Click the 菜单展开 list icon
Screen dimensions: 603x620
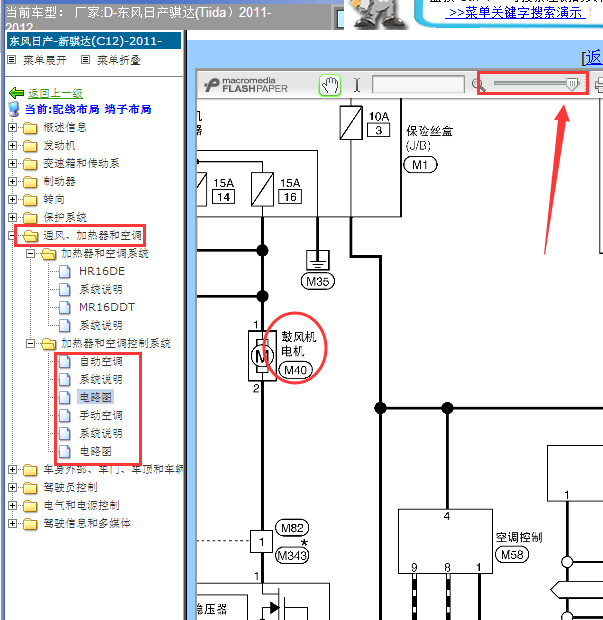(x=12, y=60)
